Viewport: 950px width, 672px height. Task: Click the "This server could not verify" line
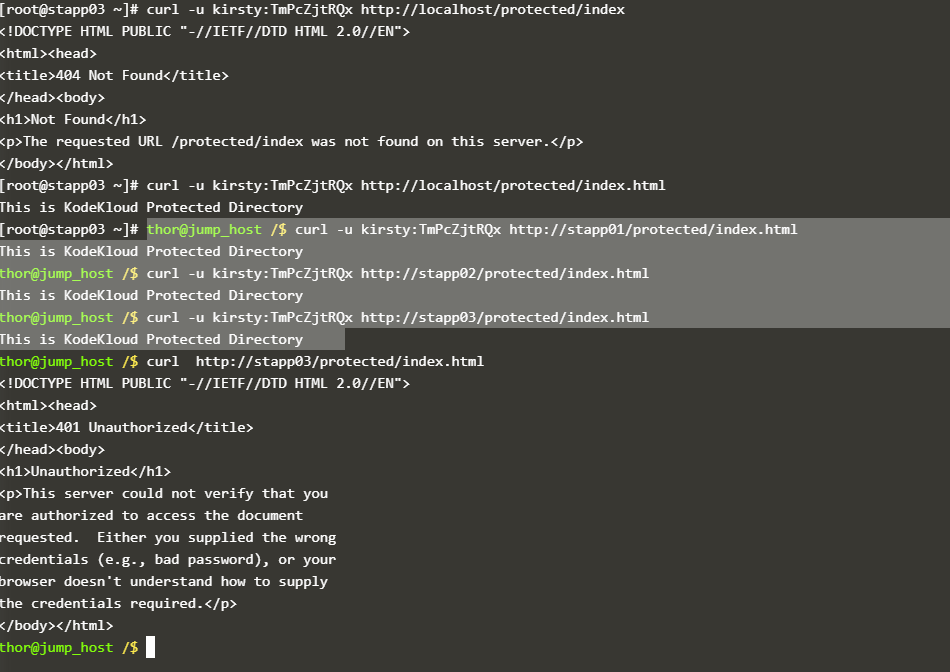(x=163, y=493)
